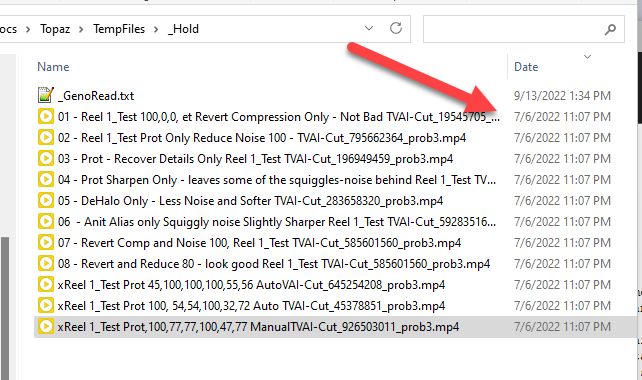Select the file _GenoRead.txt

tap(96, 96)
